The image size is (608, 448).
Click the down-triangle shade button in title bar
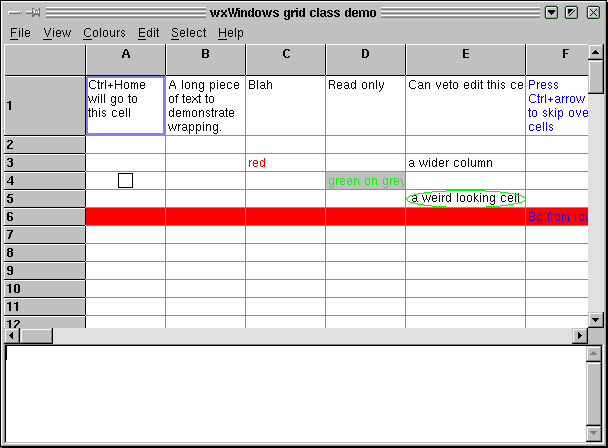(x=551, y=13)
